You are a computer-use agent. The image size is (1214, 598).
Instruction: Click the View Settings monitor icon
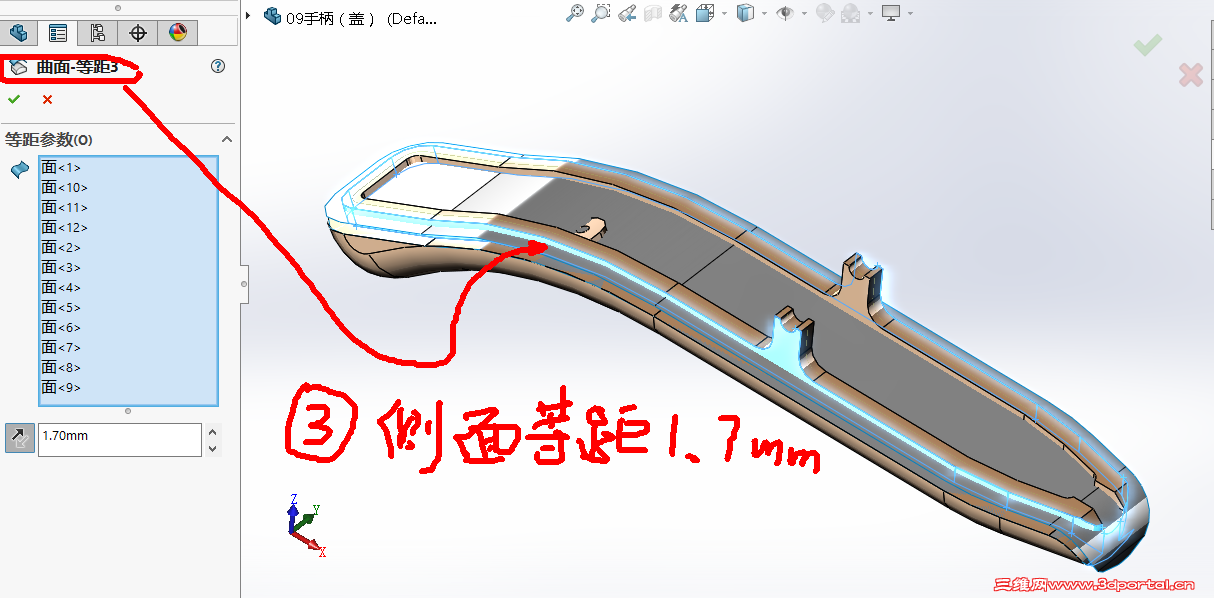[889, 13]
